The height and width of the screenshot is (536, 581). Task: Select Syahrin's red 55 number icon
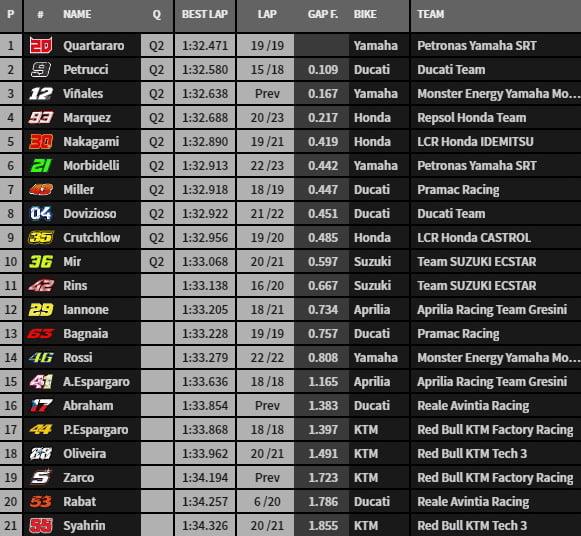[x=41, y=525]
